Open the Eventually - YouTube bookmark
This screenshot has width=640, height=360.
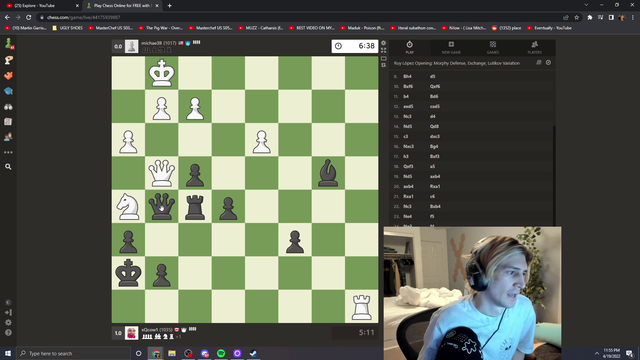point(549,28)
